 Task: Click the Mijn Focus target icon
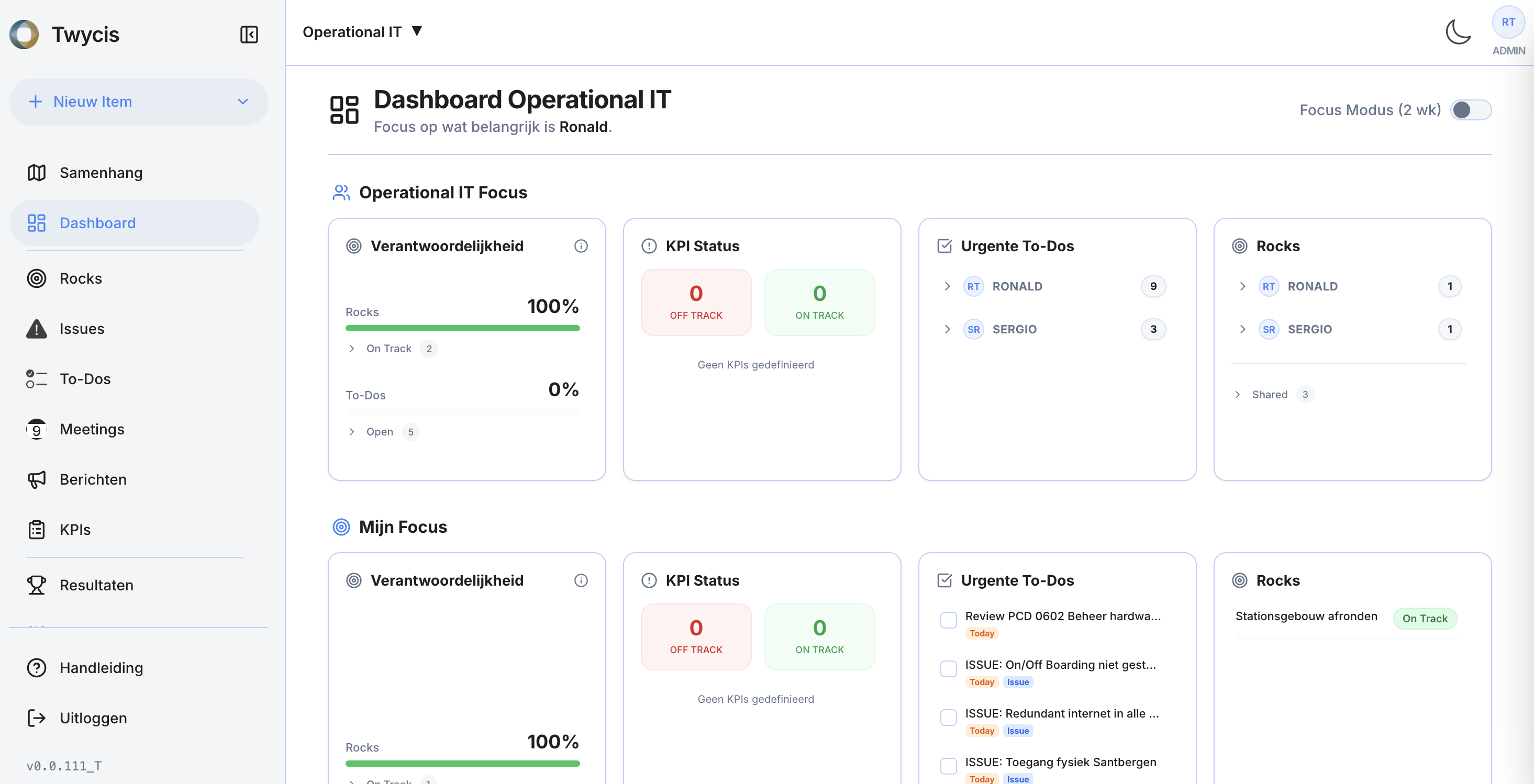[x=341, y=527]
